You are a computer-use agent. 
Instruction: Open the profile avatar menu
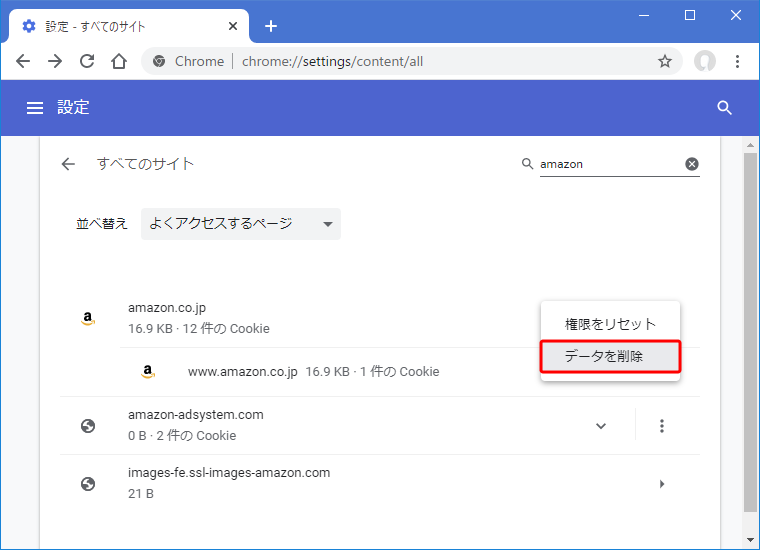[705, 61]
